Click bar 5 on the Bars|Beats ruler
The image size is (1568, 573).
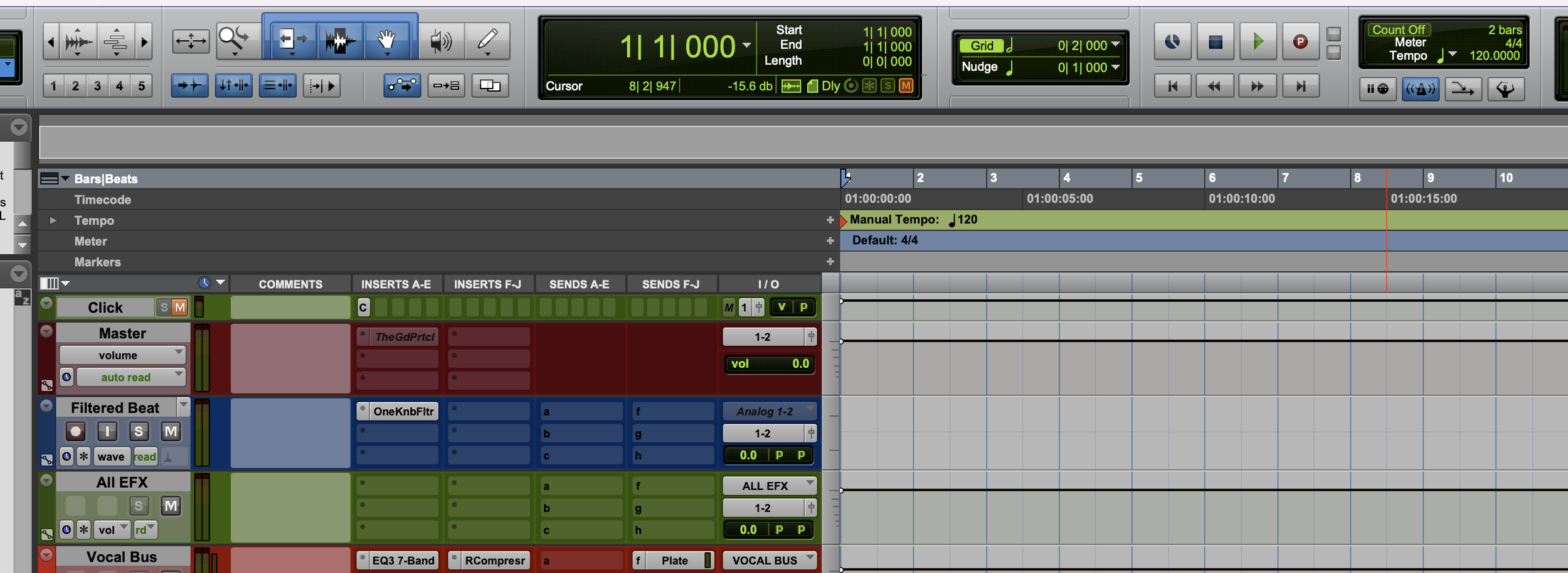coord(1140,178)
